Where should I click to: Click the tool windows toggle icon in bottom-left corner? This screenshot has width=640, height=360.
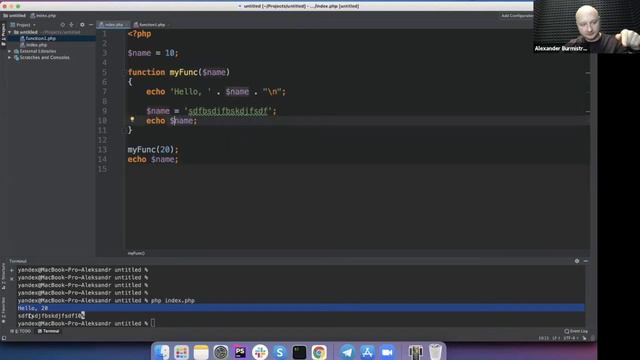(4, 338)
